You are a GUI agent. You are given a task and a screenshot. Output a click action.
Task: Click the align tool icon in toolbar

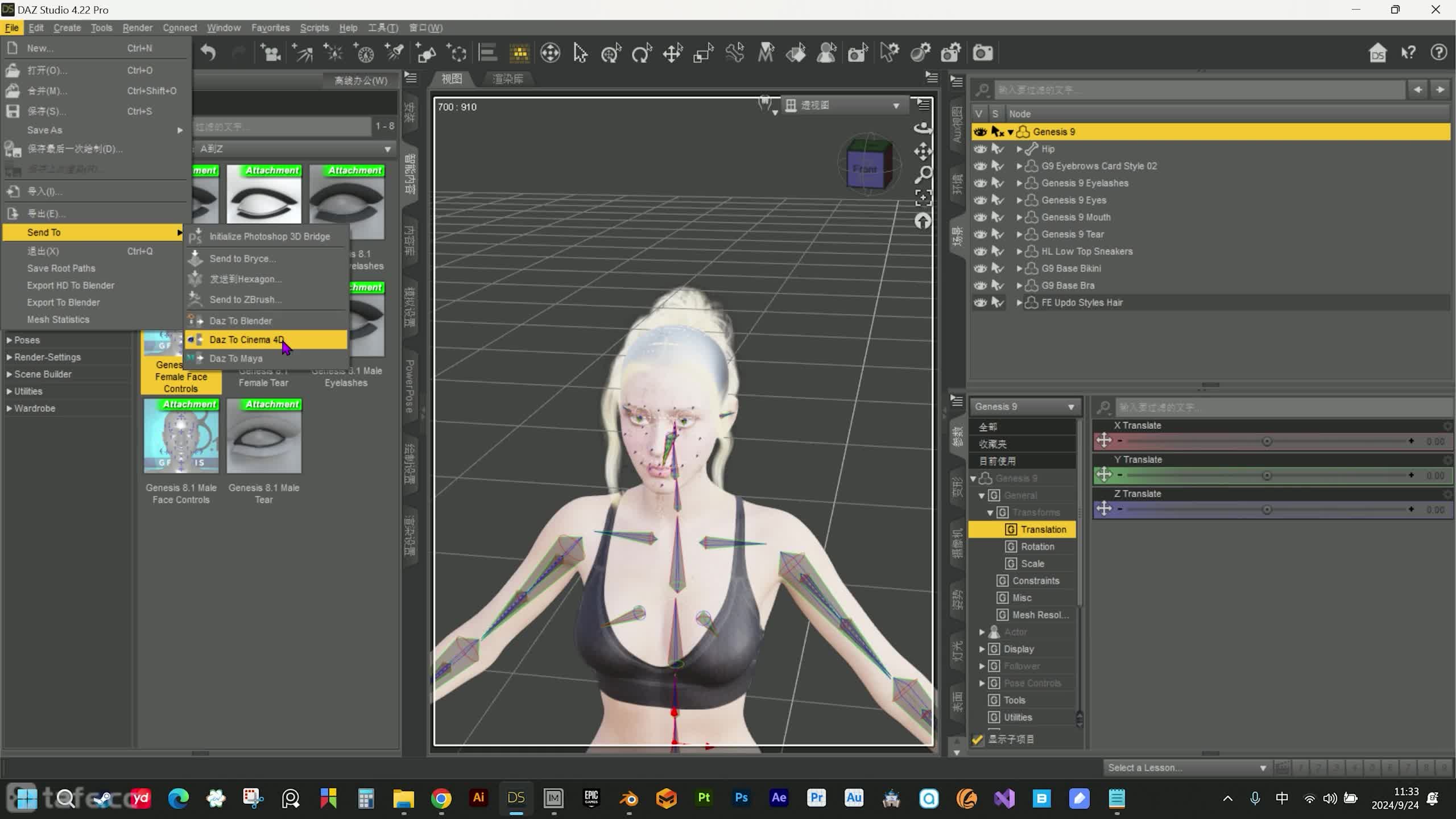click(487, 53)
